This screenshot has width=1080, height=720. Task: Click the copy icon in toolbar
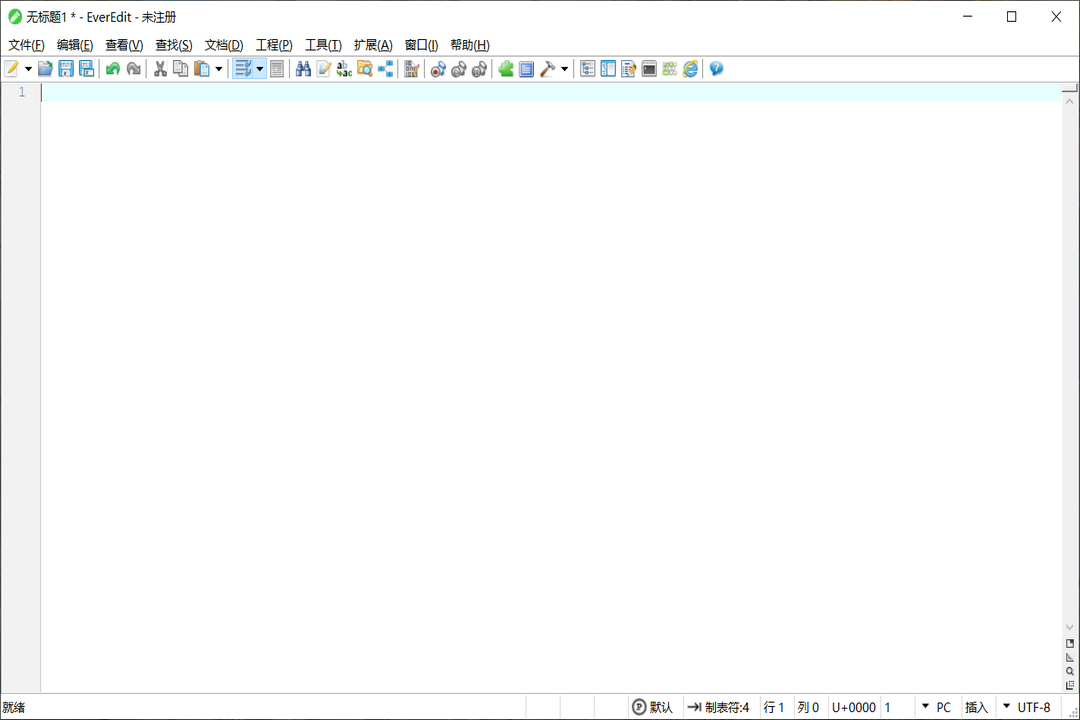(181, 69)
